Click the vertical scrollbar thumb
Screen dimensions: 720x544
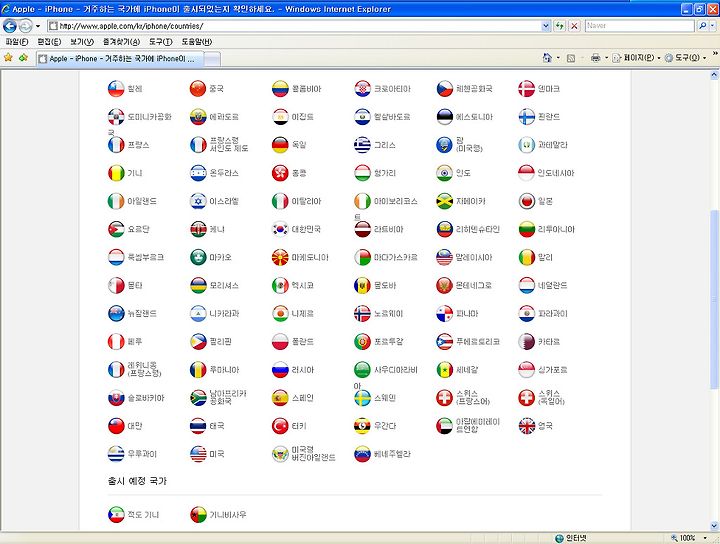(714, 299)
